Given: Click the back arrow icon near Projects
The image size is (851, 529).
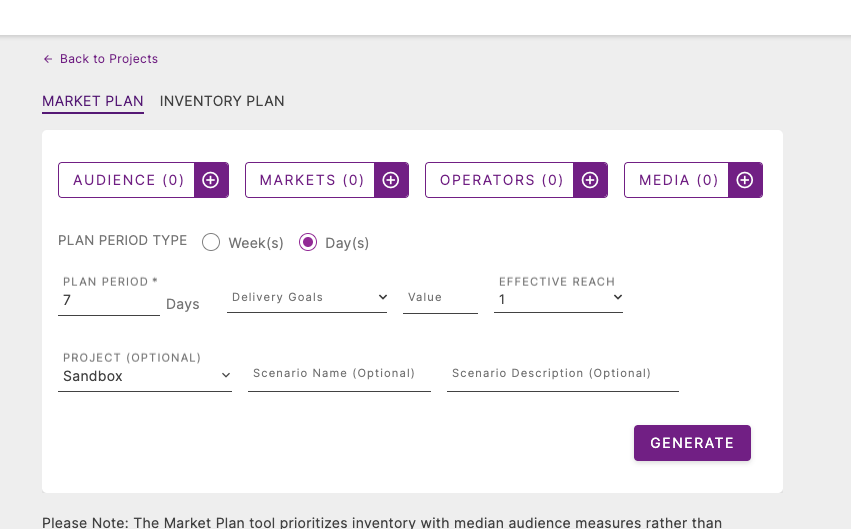Looking at the screenshot, I should pos(48,59).
